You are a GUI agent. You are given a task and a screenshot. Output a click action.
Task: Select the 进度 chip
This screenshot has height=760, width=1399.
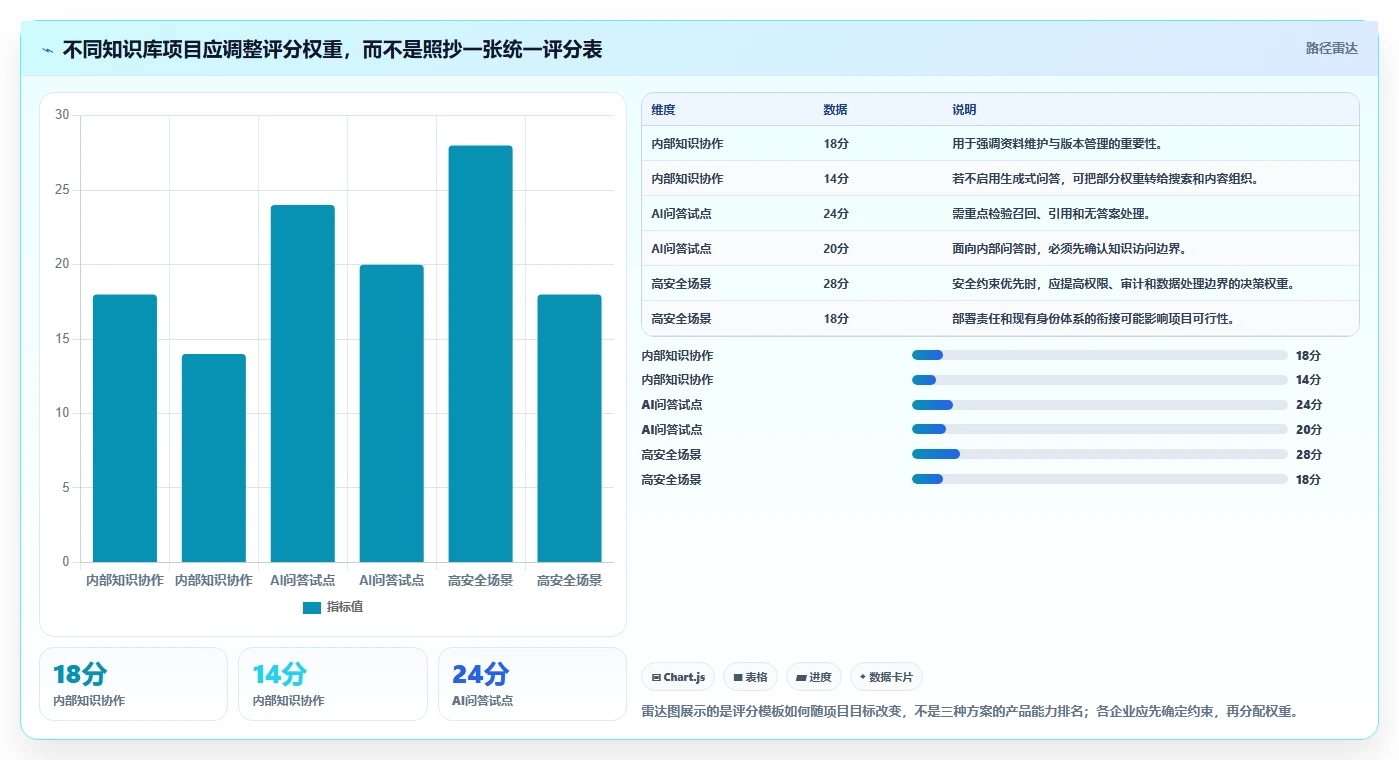coord(814,677)
